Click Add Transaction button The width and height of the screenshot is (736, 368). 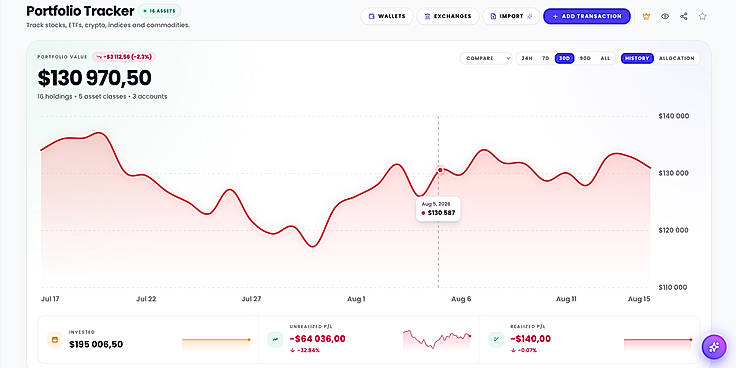coord(587,16)
